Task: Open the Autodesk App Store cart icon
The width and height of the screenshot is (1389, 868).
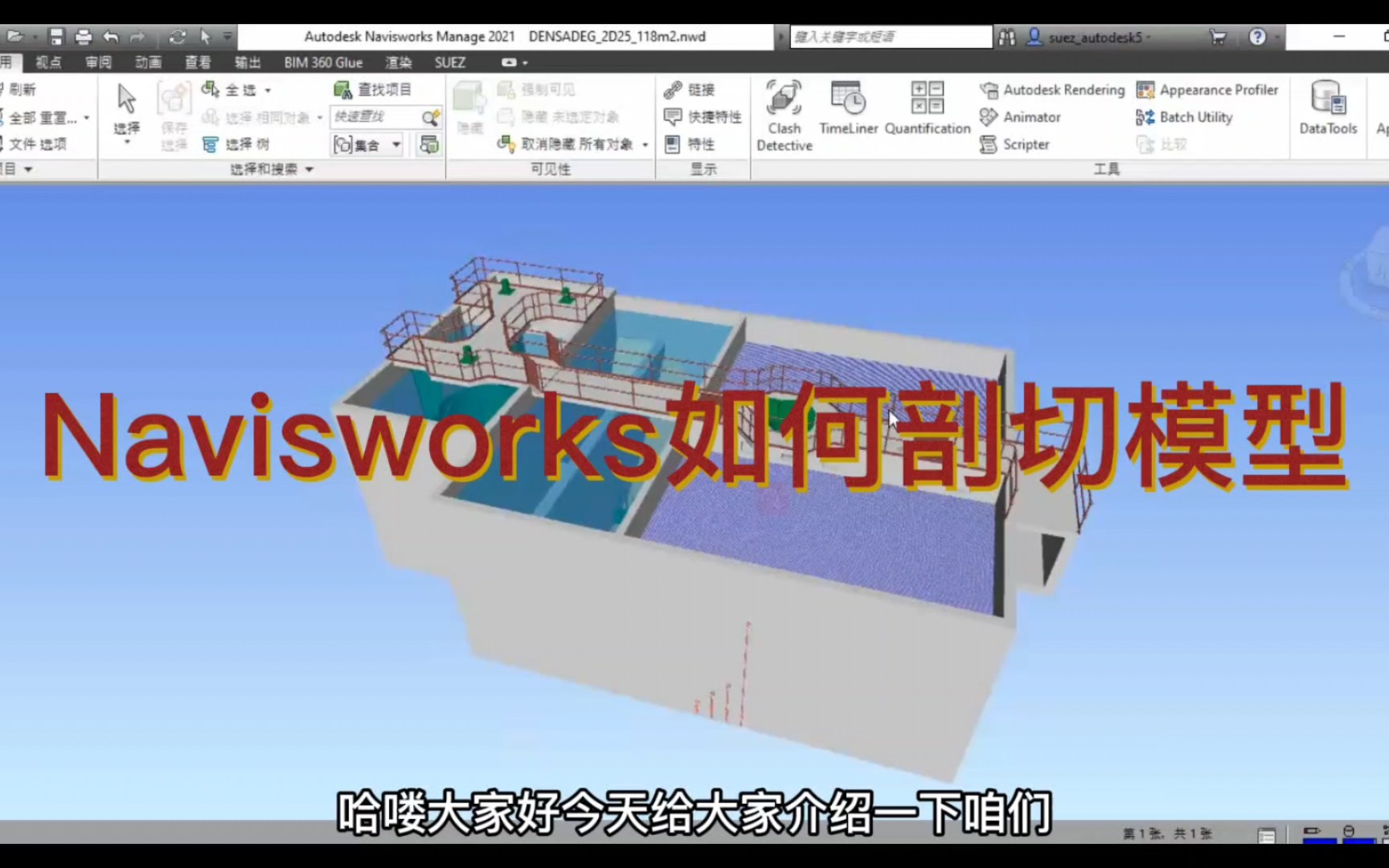Action: pyautogui.click(x=1218, y=37)
